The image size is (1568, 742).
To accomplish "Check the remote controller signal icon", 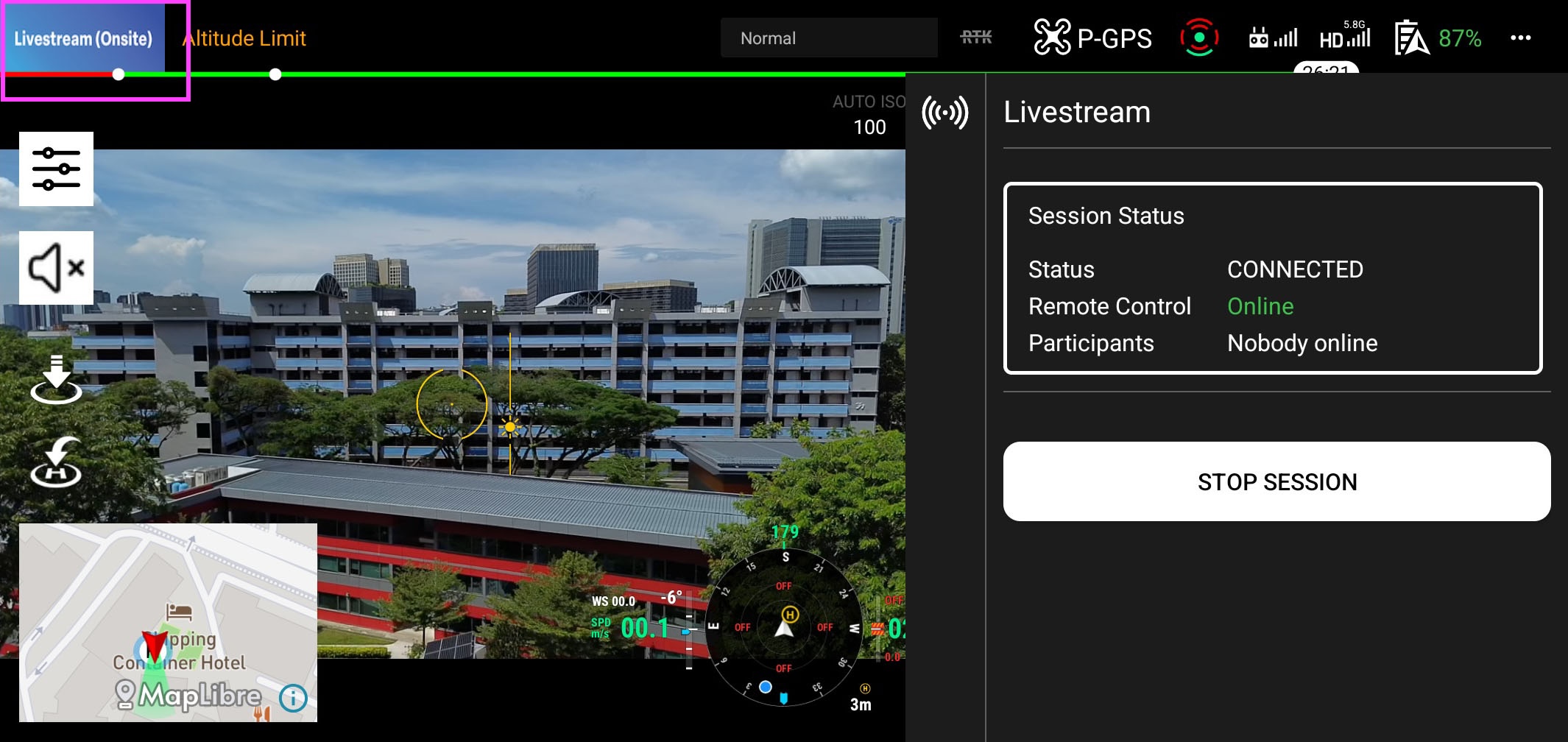I will [x=1273, y=38].
